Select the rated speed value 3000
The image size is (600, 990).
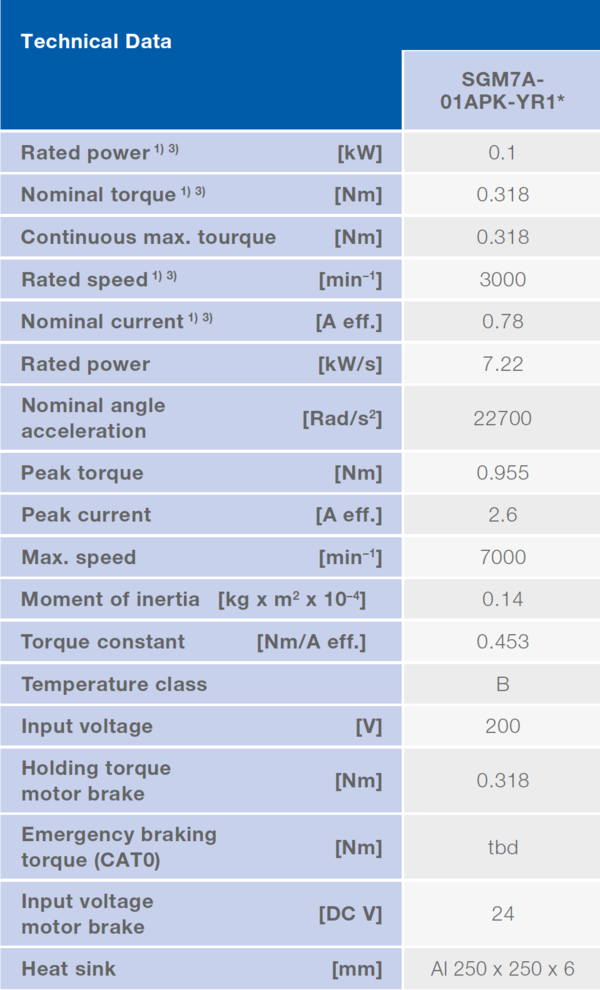[502, 279]
